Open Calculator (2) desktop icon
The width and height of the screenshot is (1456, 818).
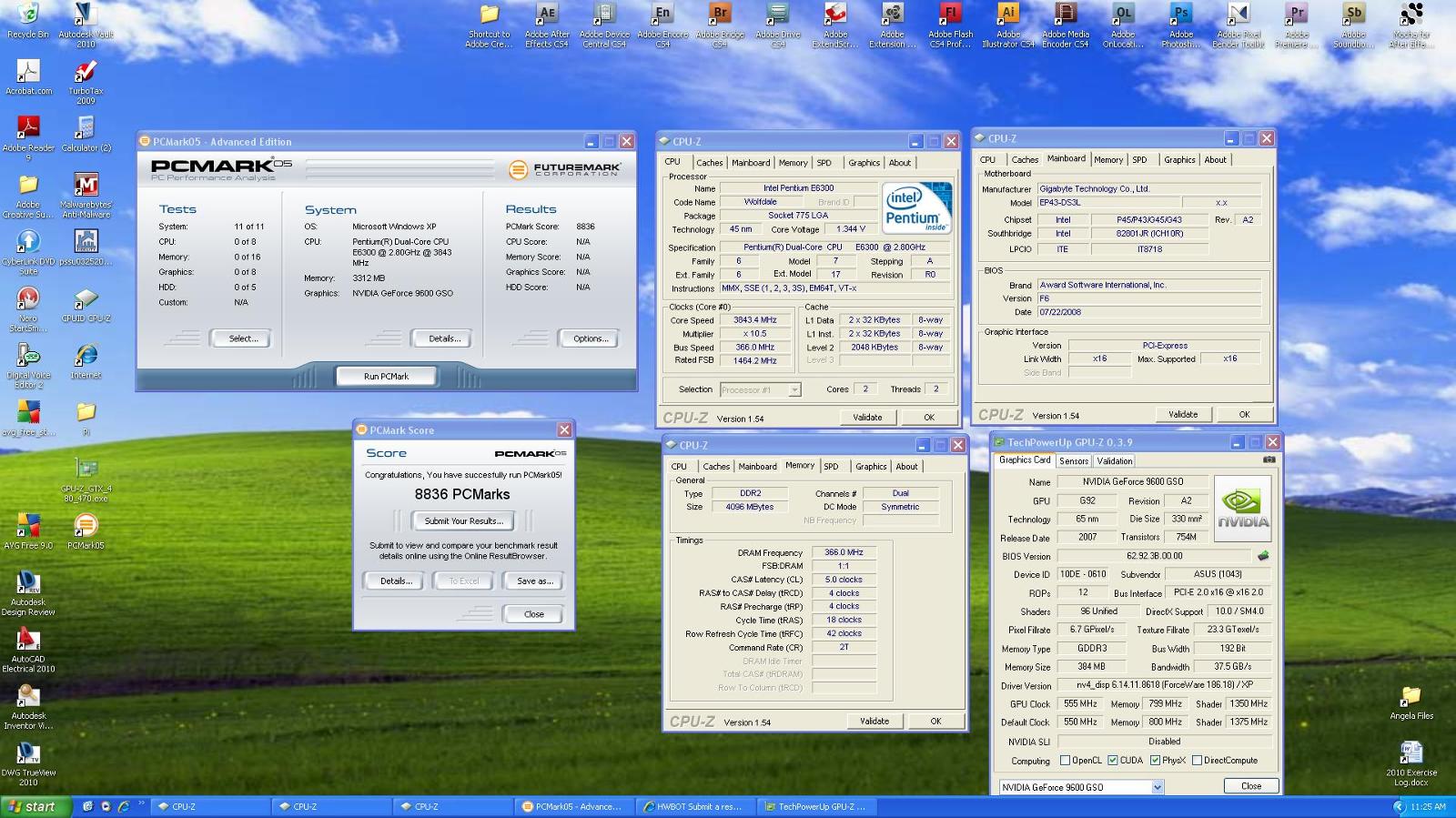pos(86,135)
